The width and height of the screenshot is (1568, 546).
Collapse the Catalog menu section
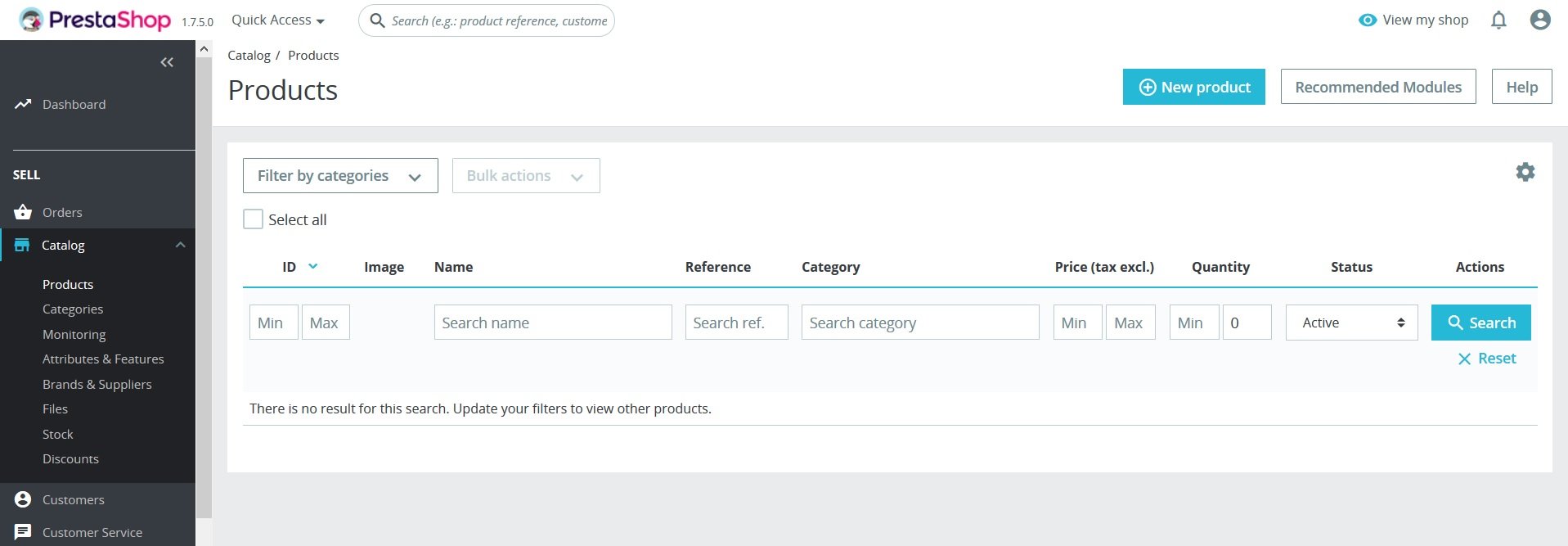point(181,245)
